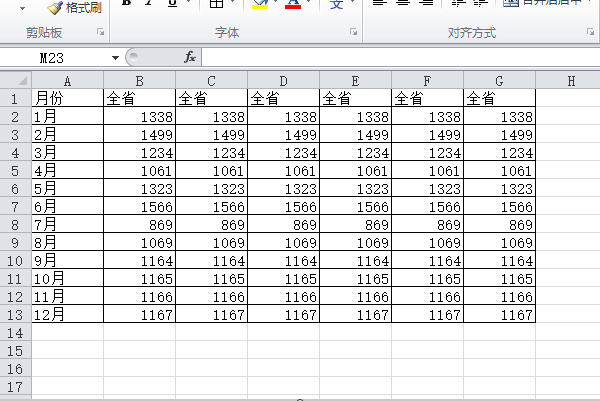
Task: Click the fx insert function icon
Action: coord(190,57)
